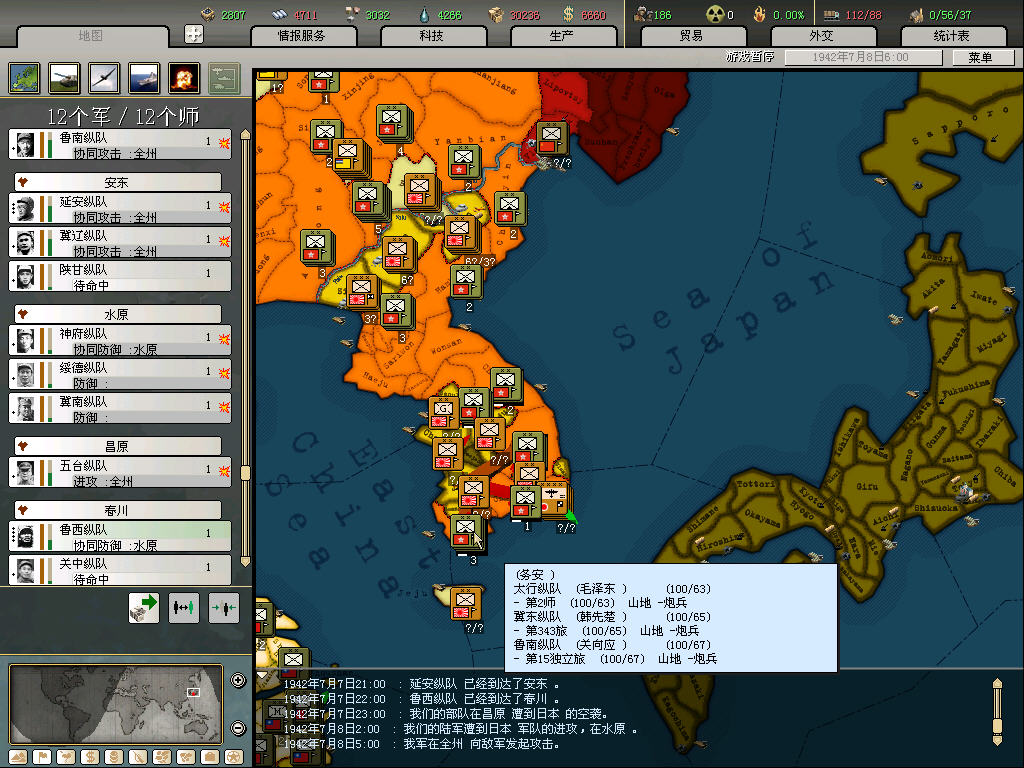Click log entry 我军在全州 向敌军发起攻击
This screenshot has width=1024, height=768.
point(422,744)
